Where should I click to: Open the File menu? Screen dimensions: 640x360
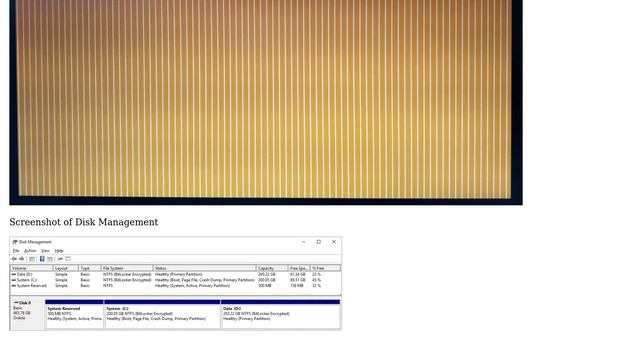16,251
